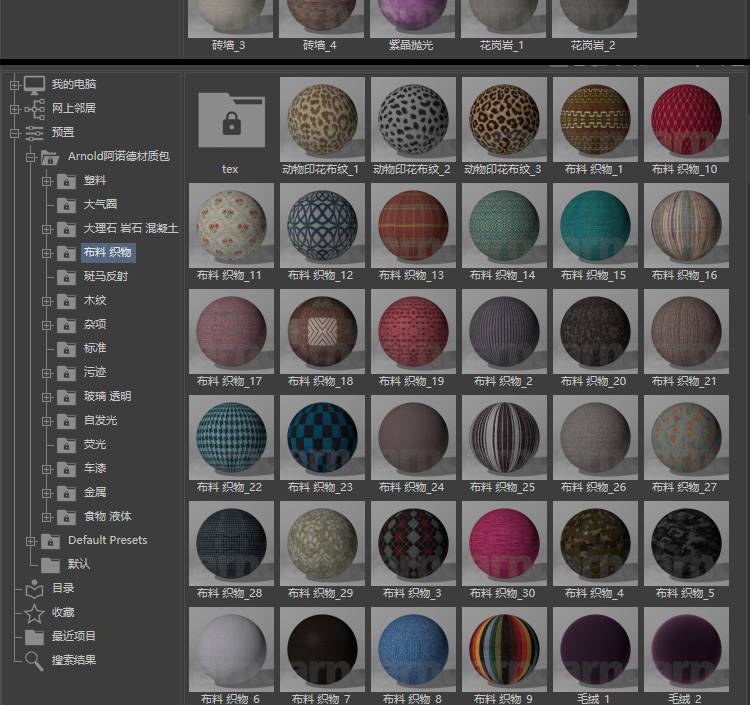The image size is (750, 705).
Task: Select the 布料 织物_18 material
Action: coord(322,331)
